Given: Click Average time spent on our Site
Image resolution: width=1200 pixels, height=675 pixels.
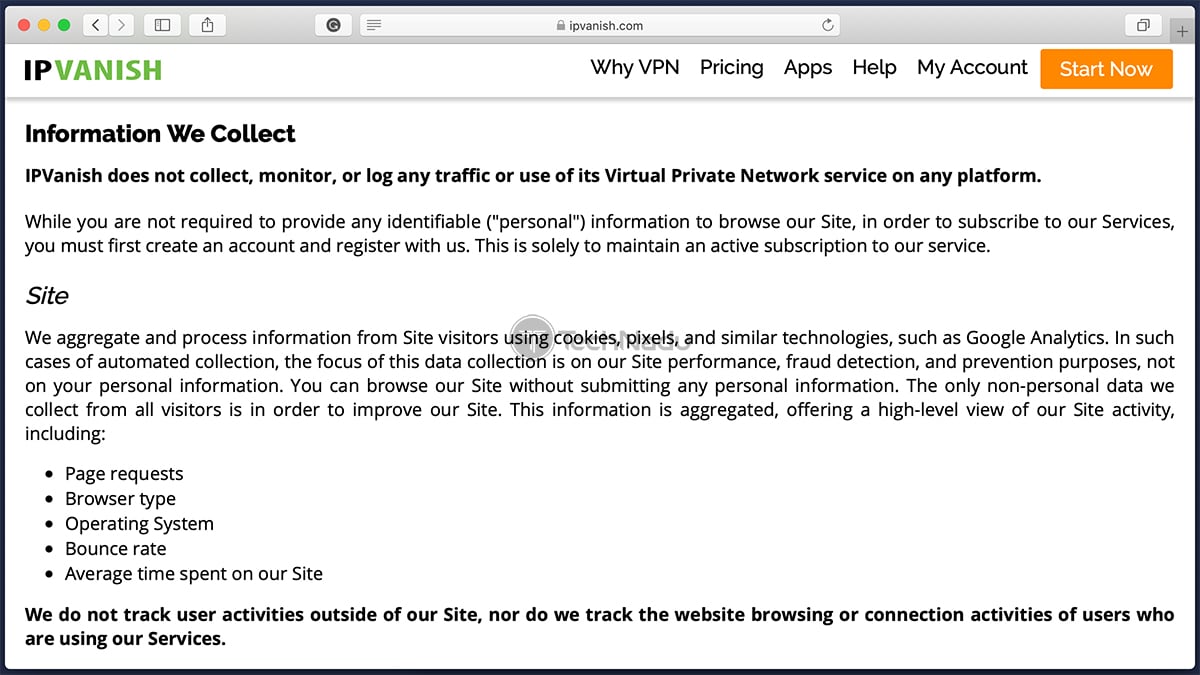Looking at the screenshot, I should pyautogui.click(x=194, y=574).
